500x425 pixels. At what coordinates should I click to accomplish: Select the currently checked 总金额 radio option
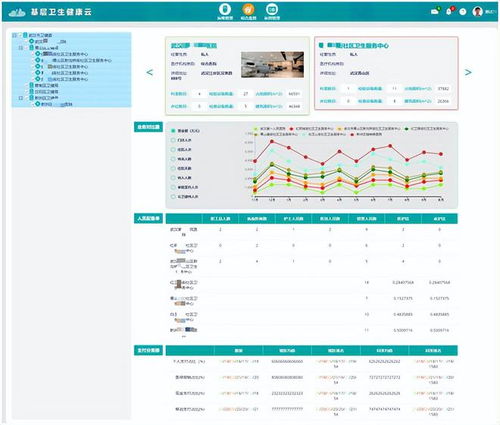click(173, 131)
